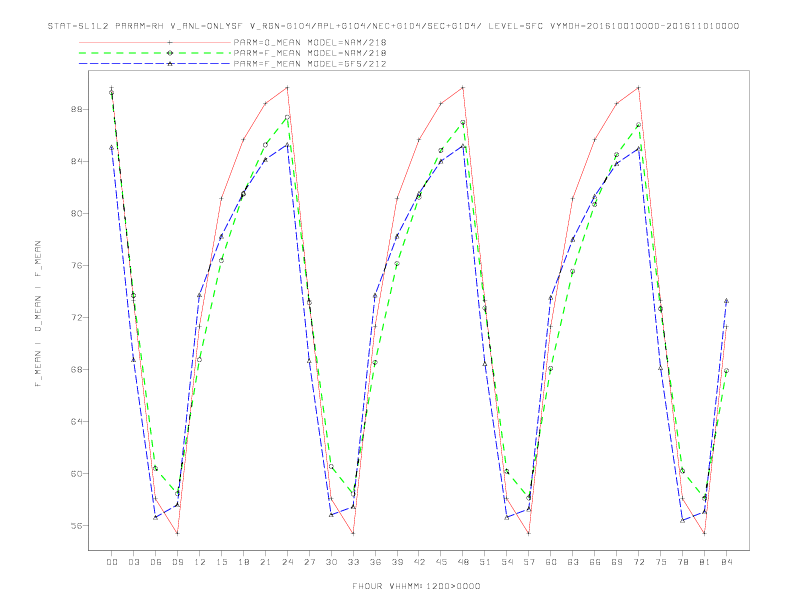Image resolution: width=792 pixels, height=612 pixels.
Task: Click x-axis tick label 51
Action: tap(485, 562)
